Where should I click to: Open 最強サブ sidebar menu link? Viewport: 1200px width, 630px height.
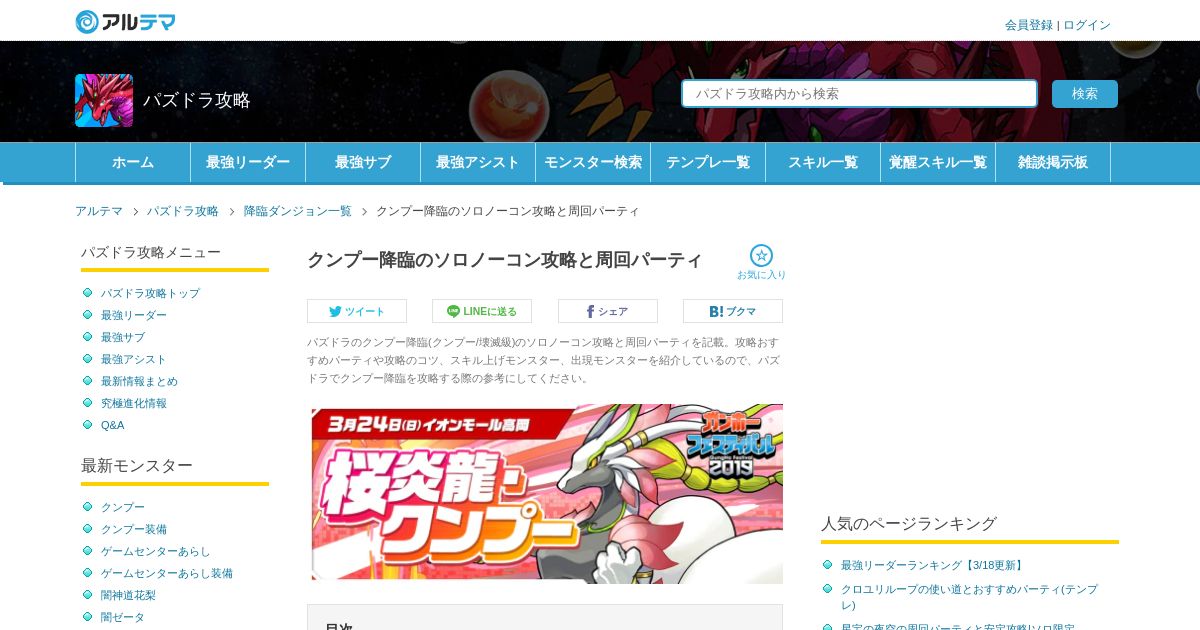[123, 337]
